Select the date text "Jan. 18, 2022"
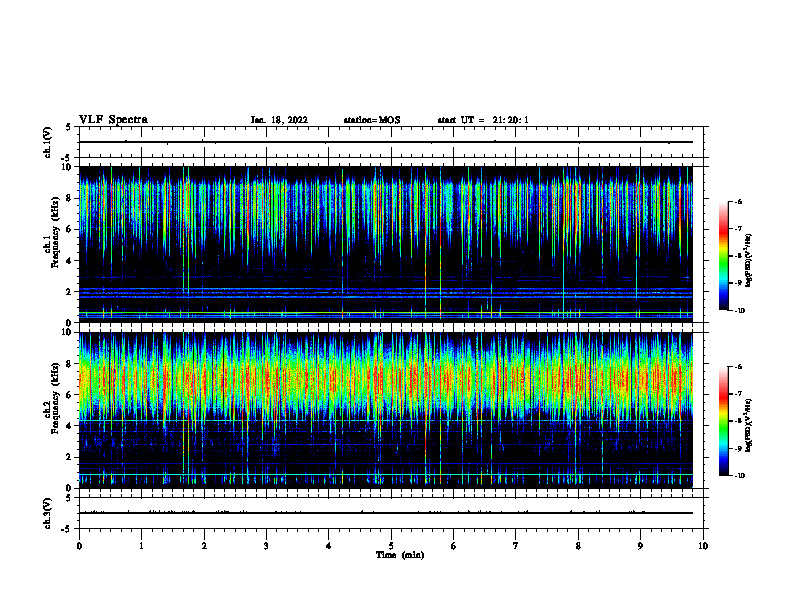792x612 pixels. [279, 120]
